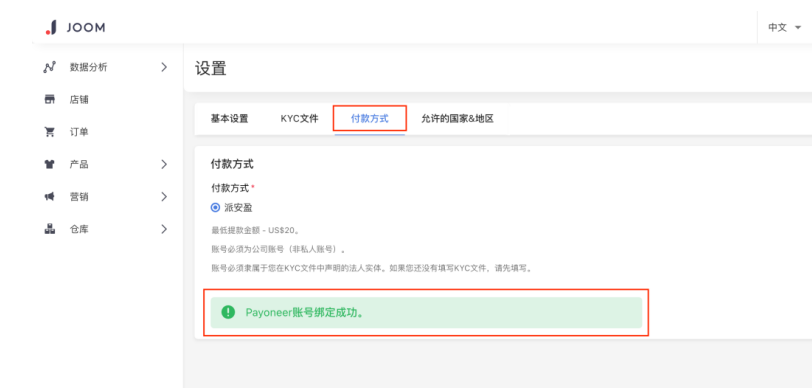812x388 pixels.
Task: Click the 营销 megaphone icon
Action: coord(49,197)
